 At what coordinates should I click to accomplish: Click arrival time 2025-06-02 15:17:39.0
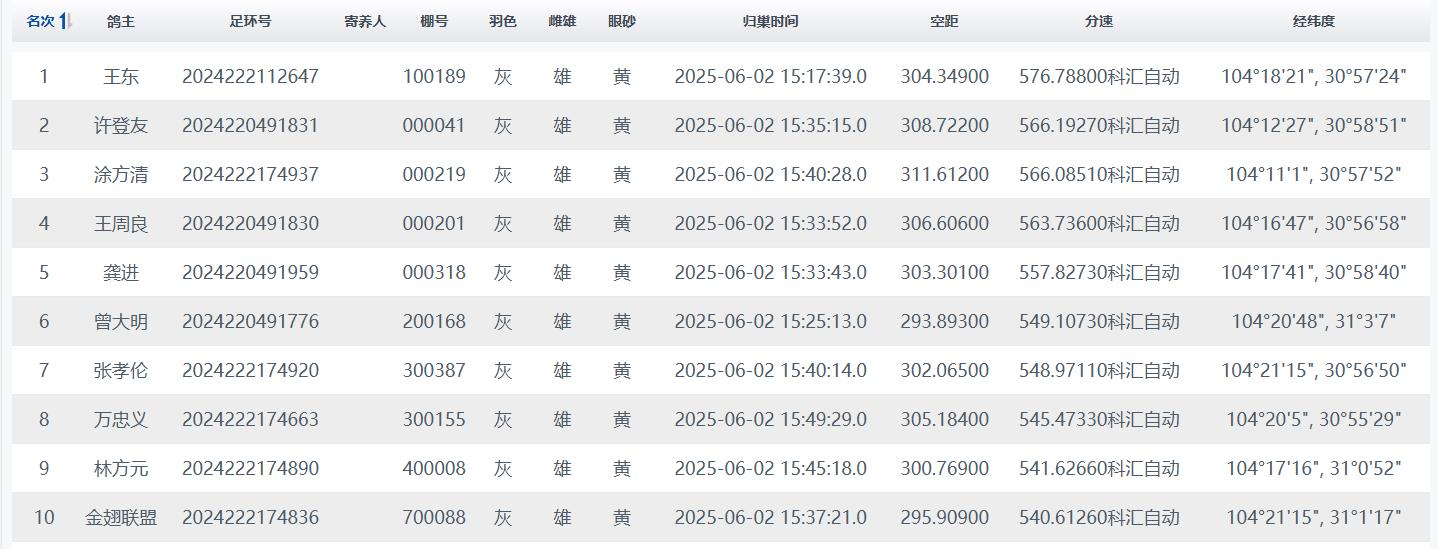point(770,77)
